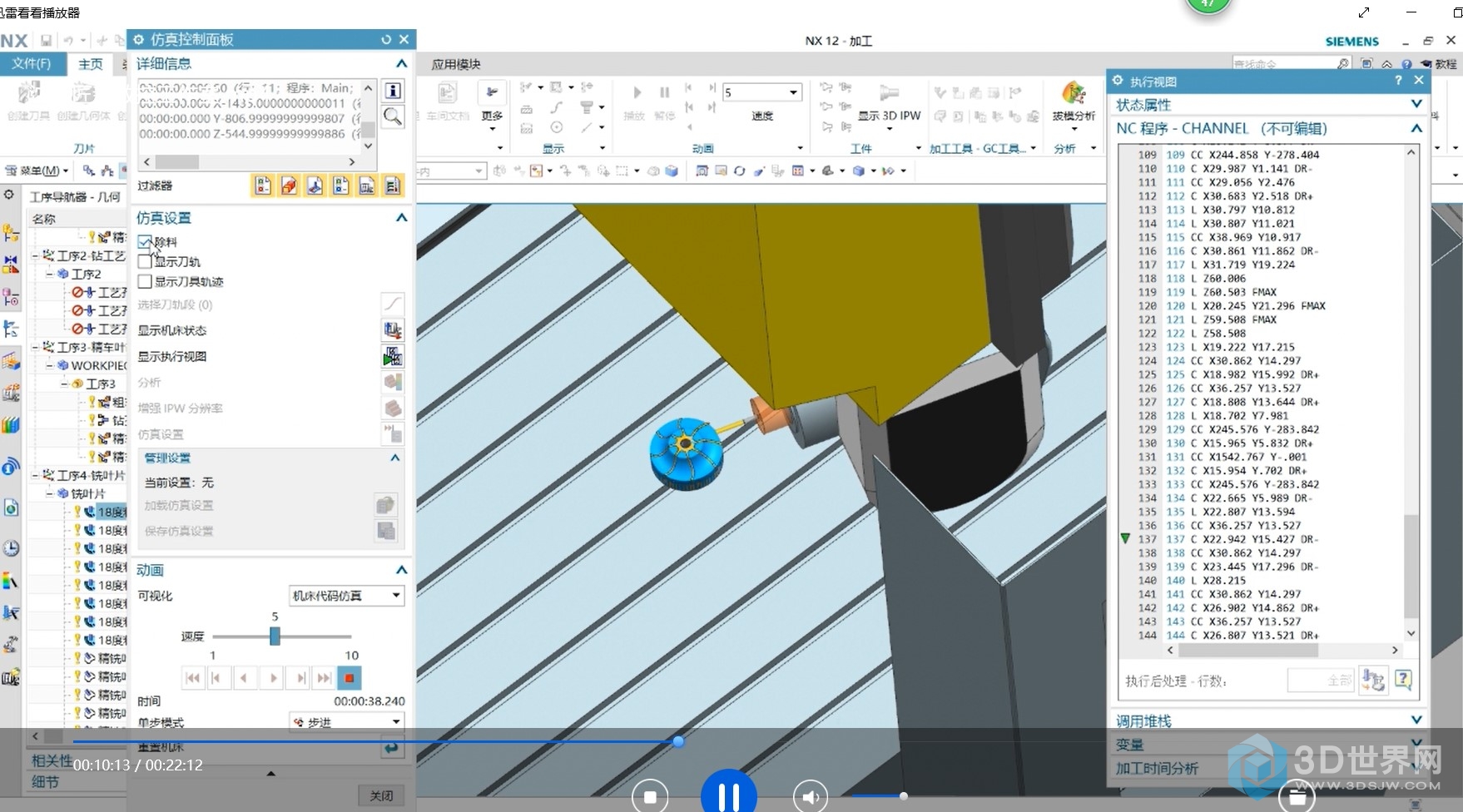Open the 相关性 panel tab
This screenshot has height=812, width=1463.
pyautogui.click(x=52, y=760)
